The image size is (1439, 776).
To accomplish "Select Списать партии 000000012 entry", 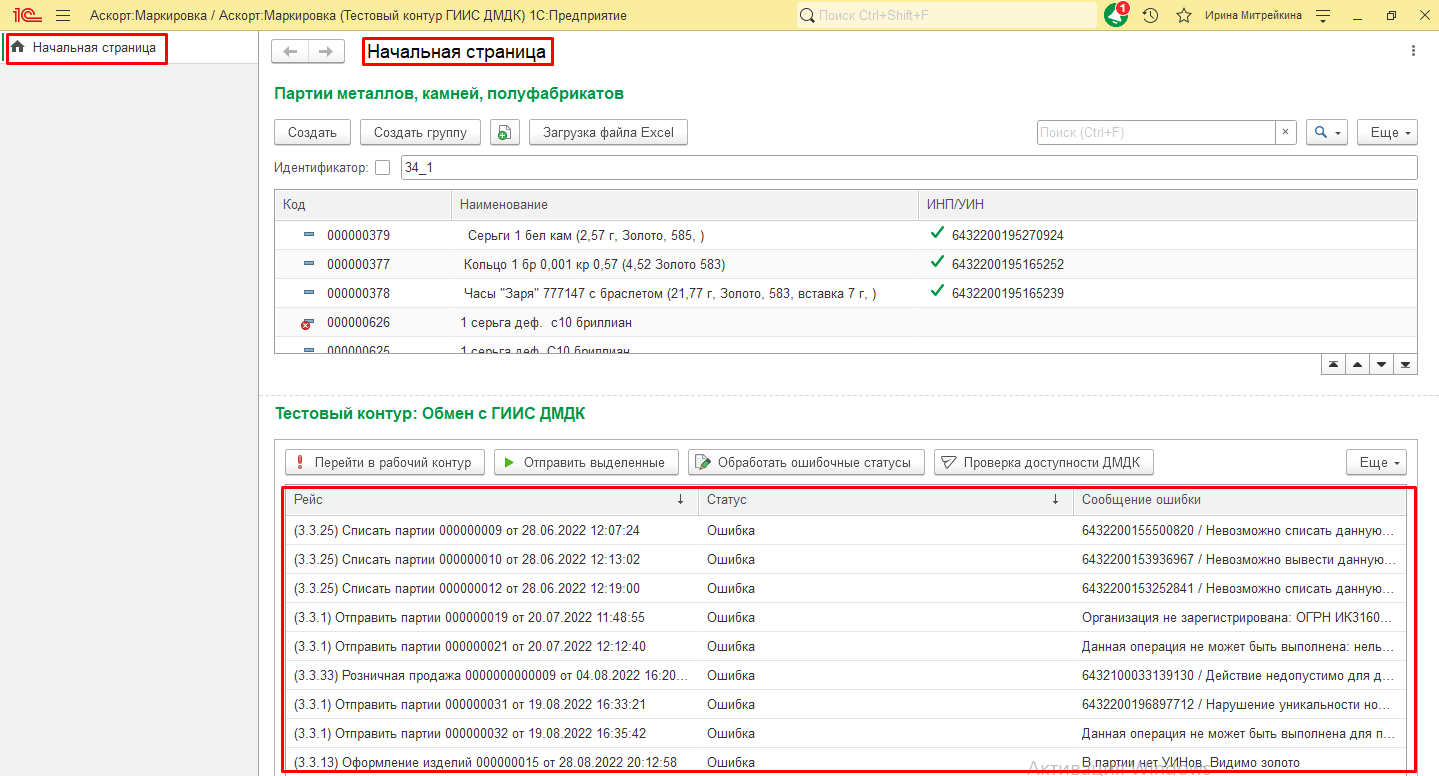I will tap(845, 589).
